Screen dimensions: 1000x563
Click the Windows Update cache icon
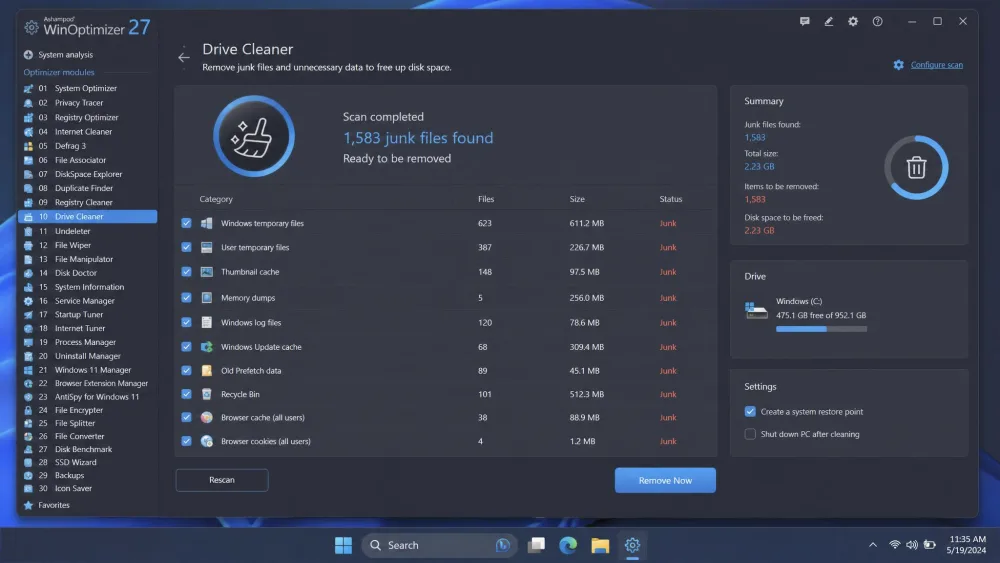tap(207, 347)
